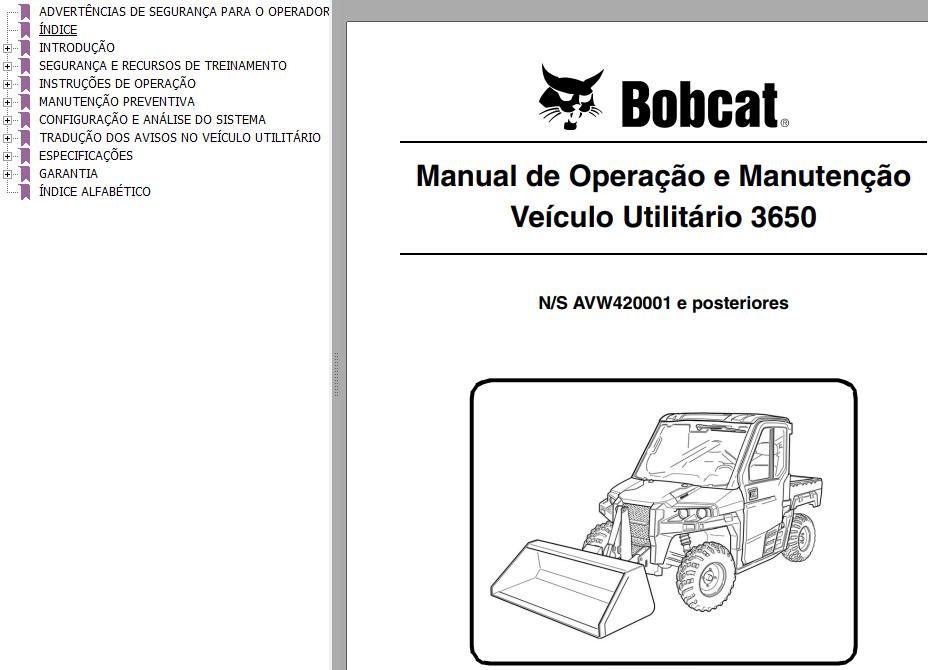Expand the INTRODUÇÃO tree node
The height and width of the screenshot is (670, 928).
[x=7, y=48]
